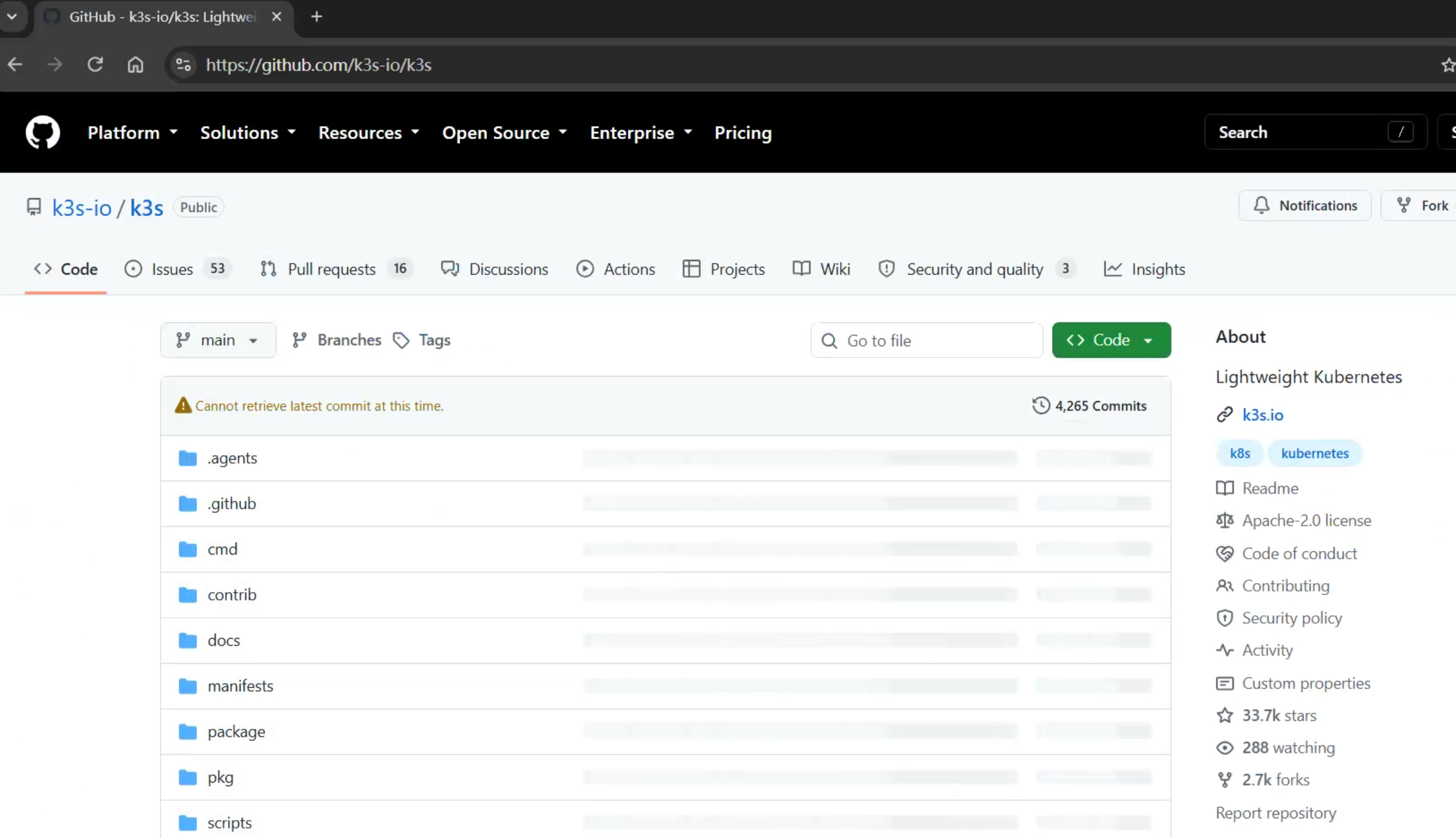Open the Insights tab

(1144, 269)
